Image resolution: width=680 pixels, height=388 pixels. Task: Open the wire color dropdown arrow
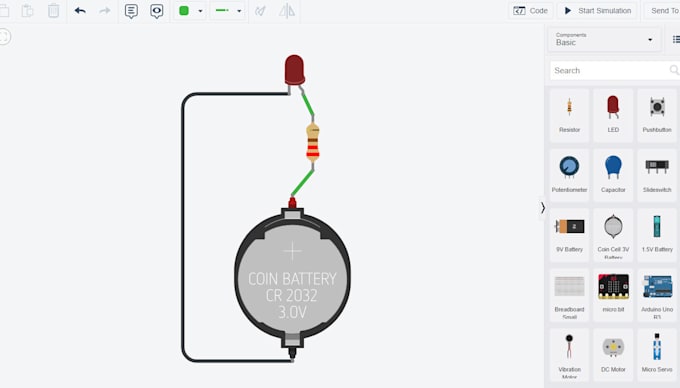coord(200,11)
